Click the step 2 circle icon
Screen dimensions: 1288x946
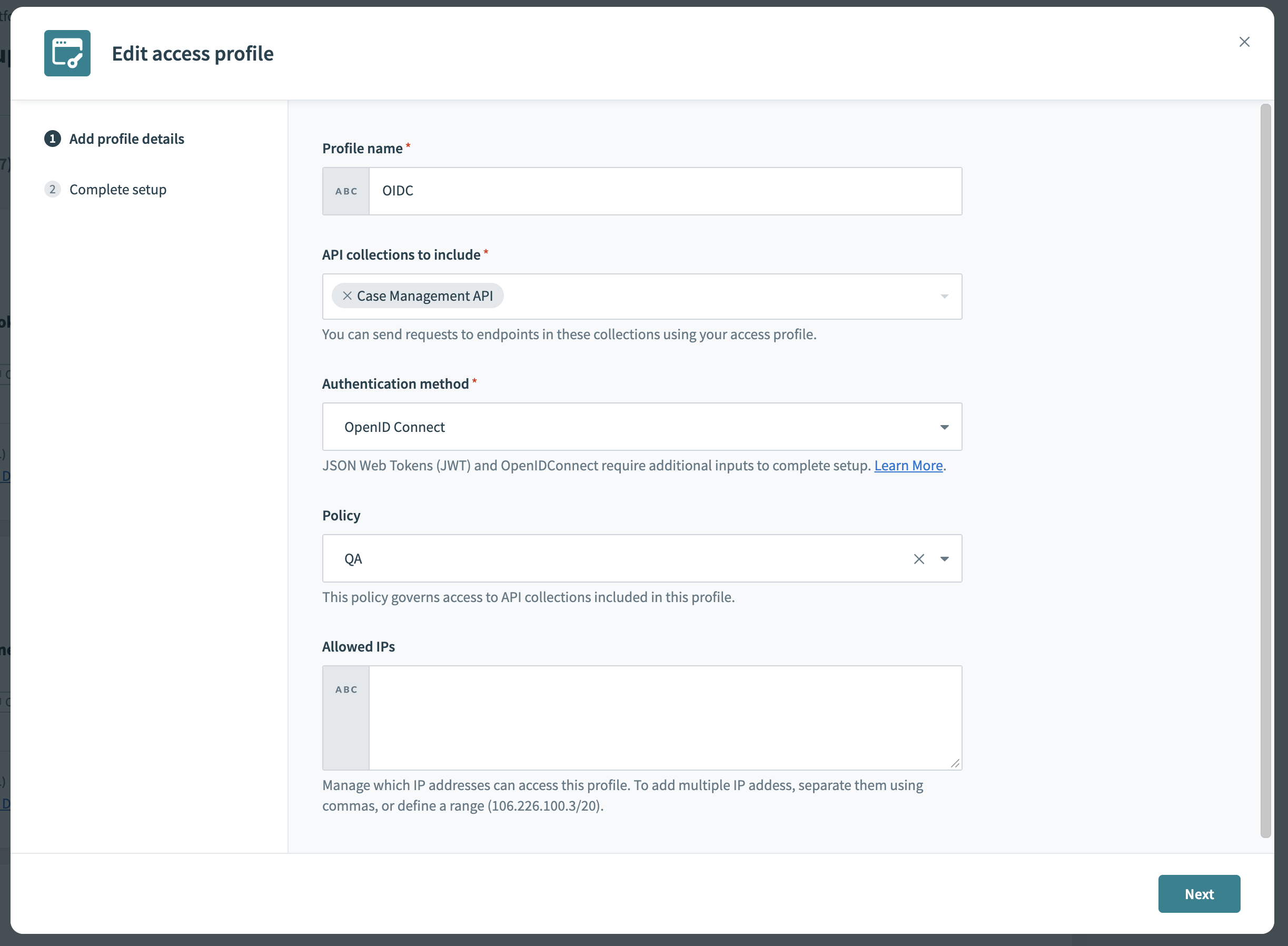click(x=52, y=189)
